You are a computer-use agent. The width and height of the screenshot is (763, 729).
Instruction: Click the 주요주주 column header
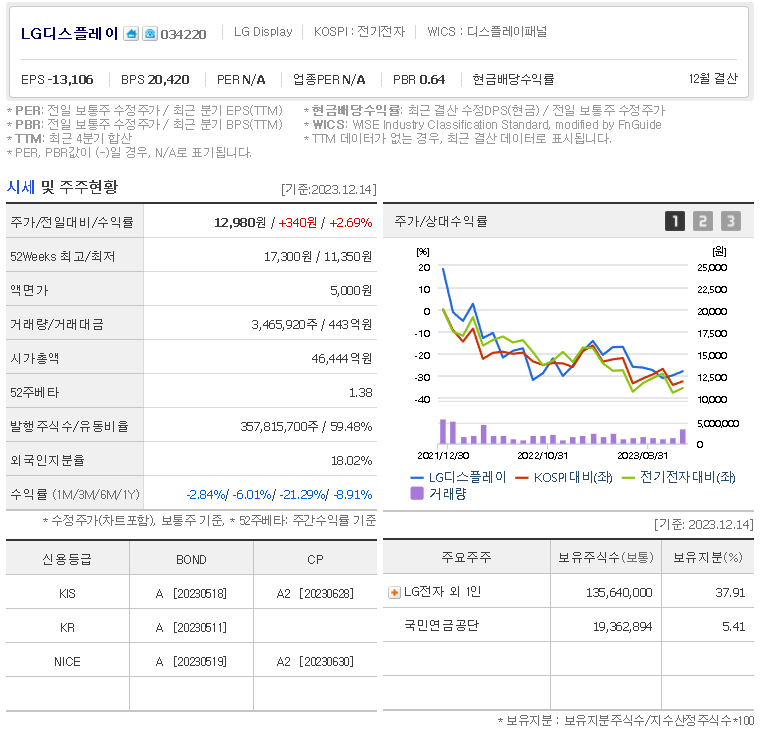point(467,557)
